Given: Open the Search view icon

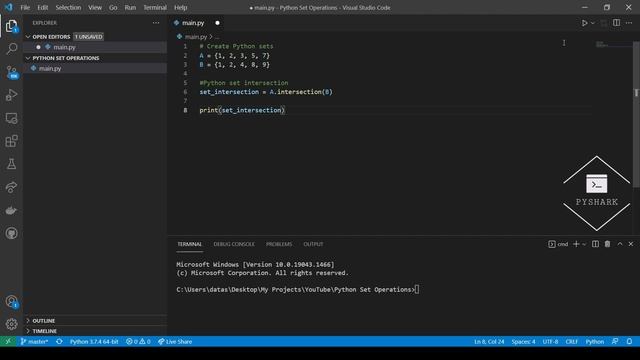Looking at the screenshot, I should (11, 49).
